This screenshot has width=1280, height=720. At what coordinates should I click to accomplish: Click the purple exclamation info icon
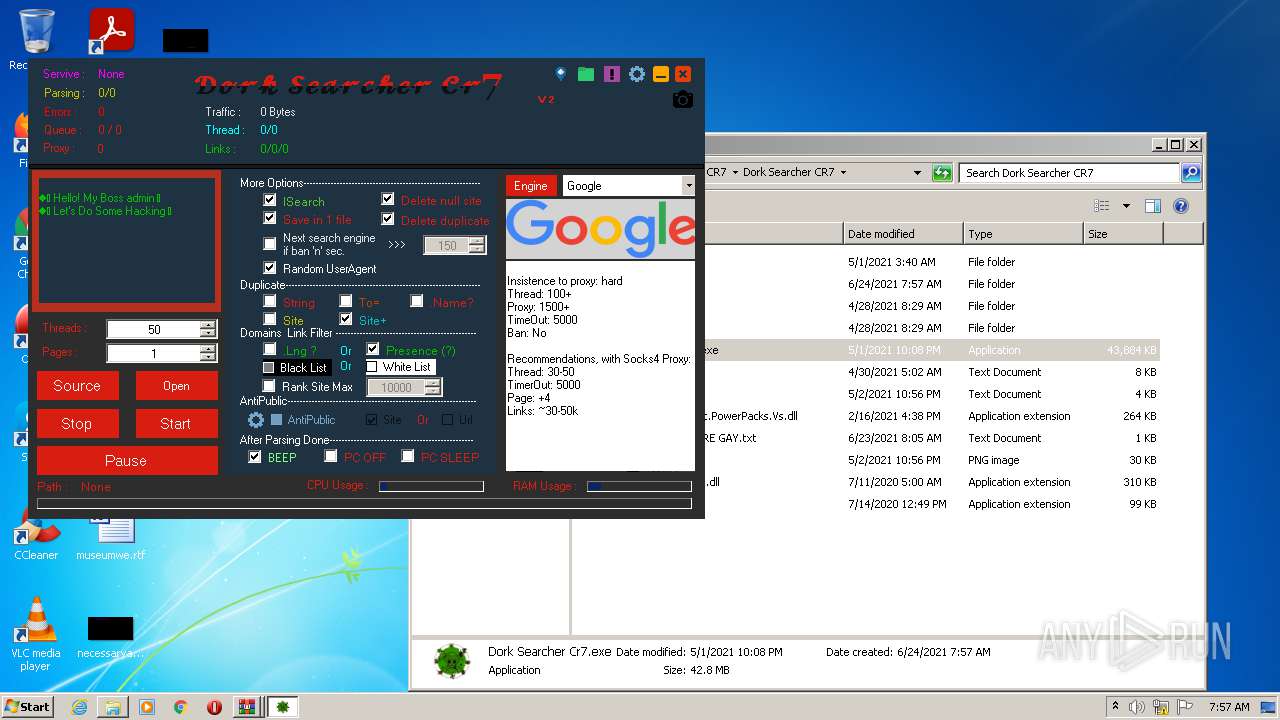tap(611, 74)
